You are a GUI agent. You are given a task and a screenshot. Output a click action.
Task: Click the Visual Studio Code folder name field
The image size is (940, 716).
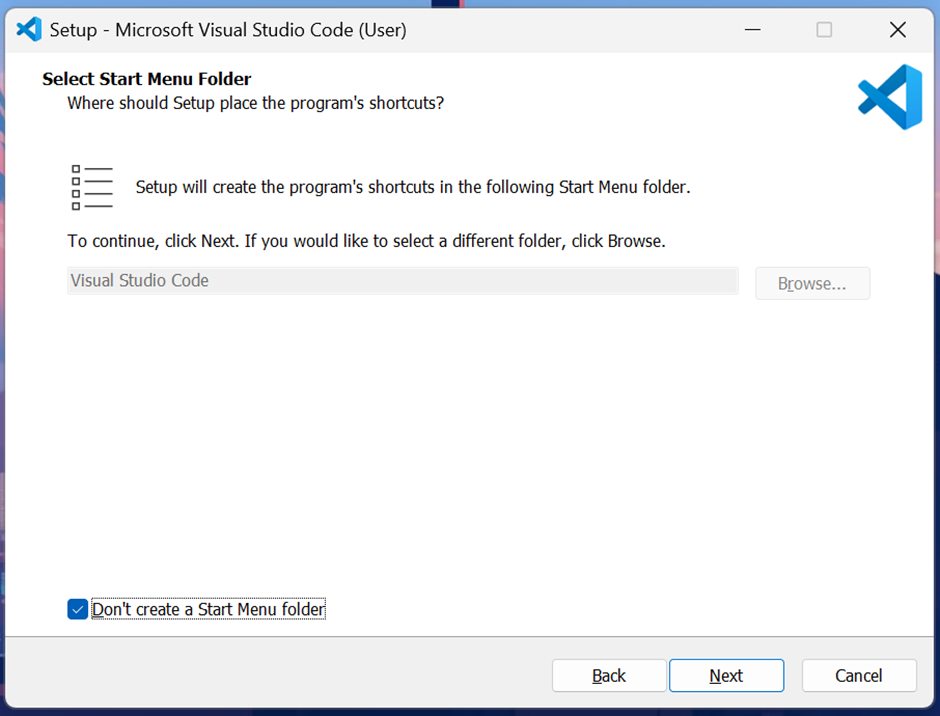(x=403, y=281)
